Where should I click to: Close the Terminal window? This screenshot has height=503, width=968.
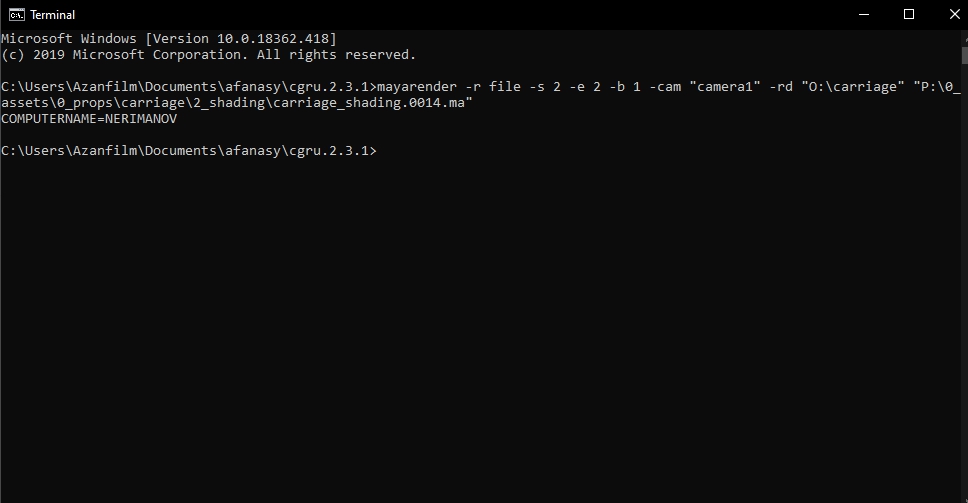coord(954,14)
